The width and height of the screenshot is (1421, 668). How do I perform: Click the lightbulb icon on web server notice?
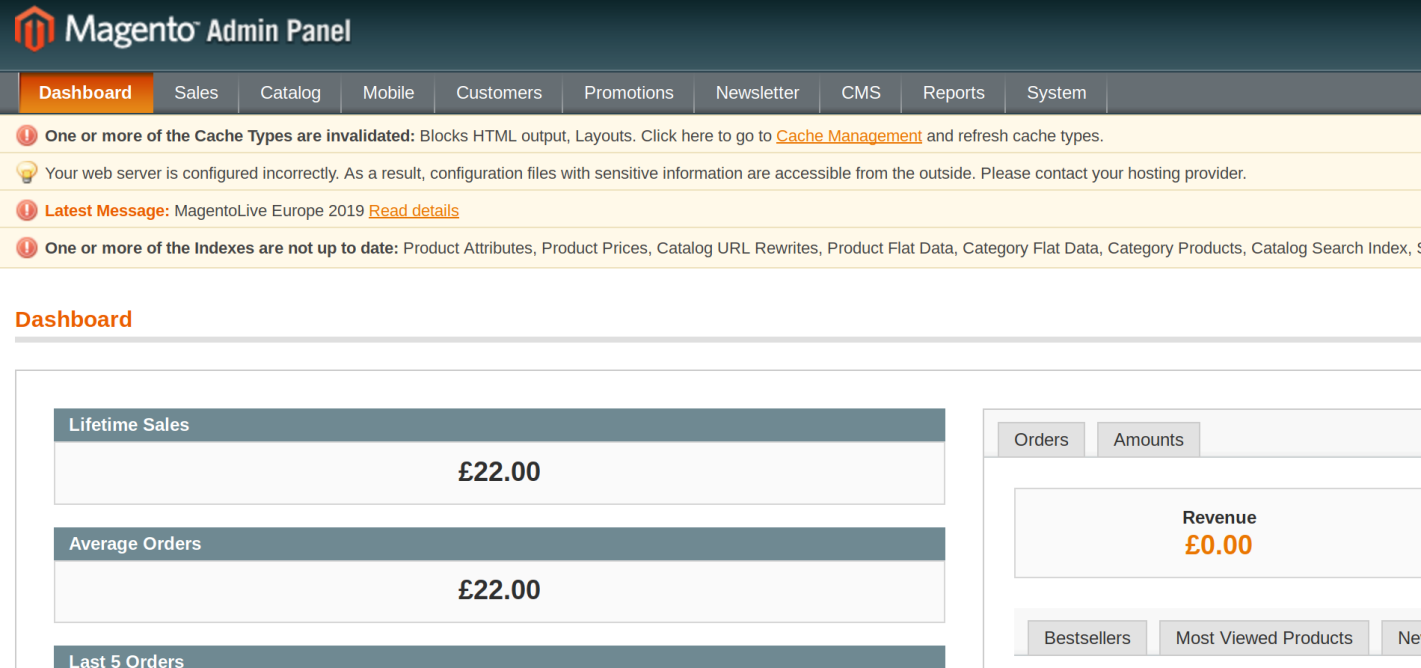pyautogui.click(x=27, y=173)
